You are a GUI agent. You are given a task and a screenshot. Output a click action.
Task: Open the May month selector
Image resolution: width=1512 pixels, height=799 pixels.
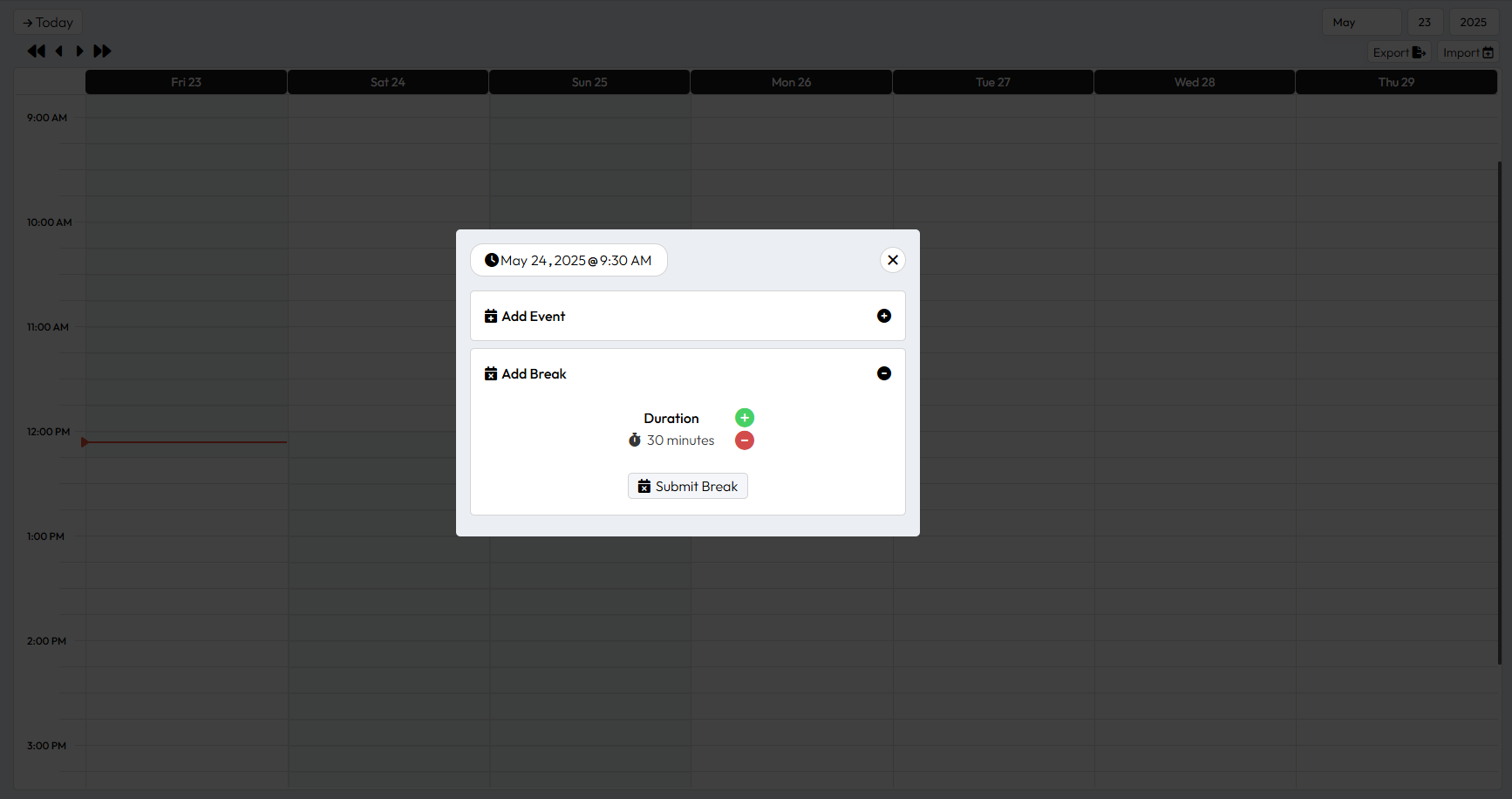tap(1361, 22)
